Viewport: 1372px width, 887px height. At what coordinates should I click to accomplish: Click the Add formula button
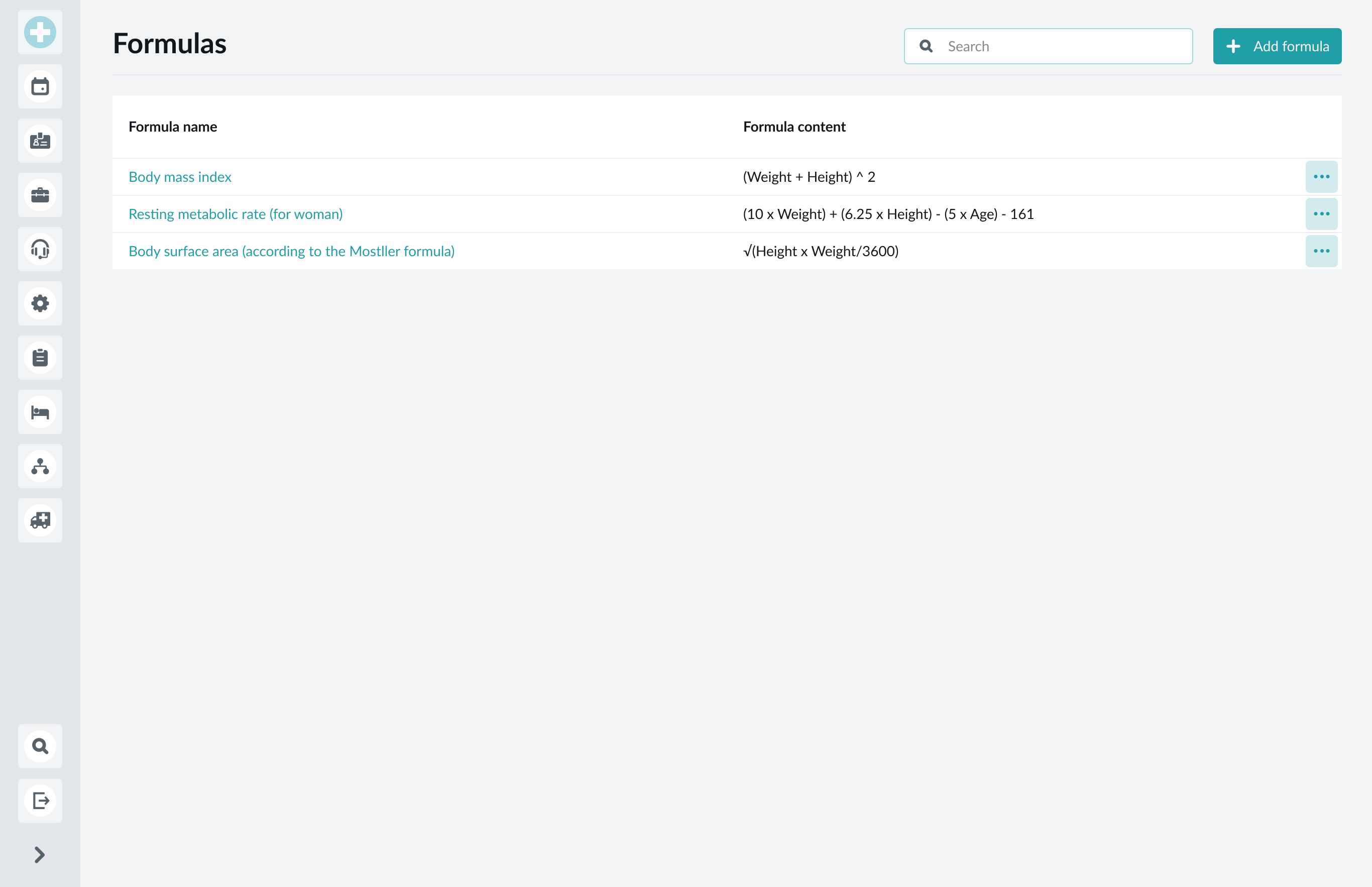pyautogui.click(x=1277, y=46)
